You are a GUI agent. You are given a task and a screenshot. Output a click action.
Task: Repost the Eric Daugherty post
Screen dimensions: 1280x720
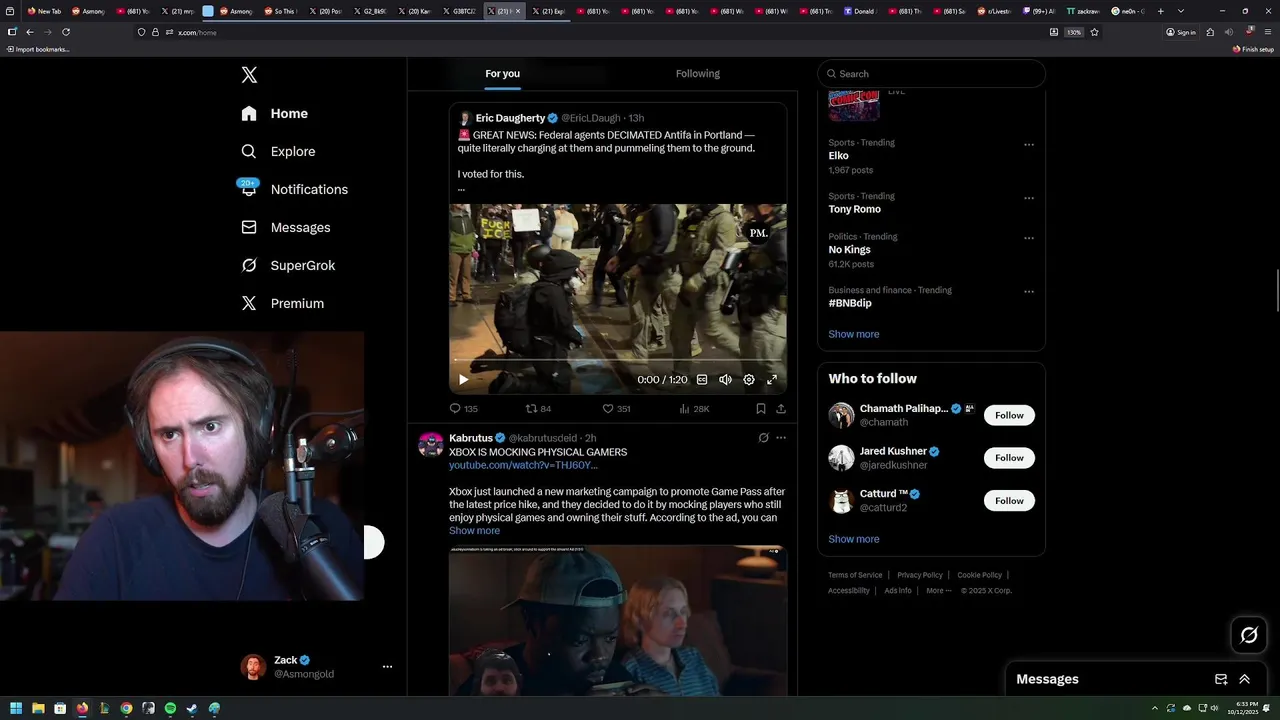tap(539, 409)
